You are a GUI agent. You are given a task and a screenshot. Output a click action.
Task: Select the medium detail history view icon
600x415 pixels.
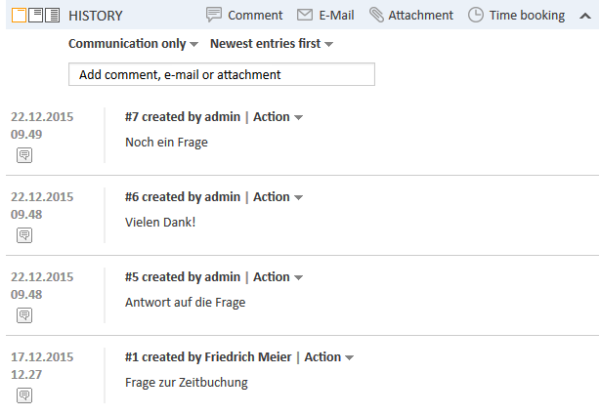(x=37, y=16)
